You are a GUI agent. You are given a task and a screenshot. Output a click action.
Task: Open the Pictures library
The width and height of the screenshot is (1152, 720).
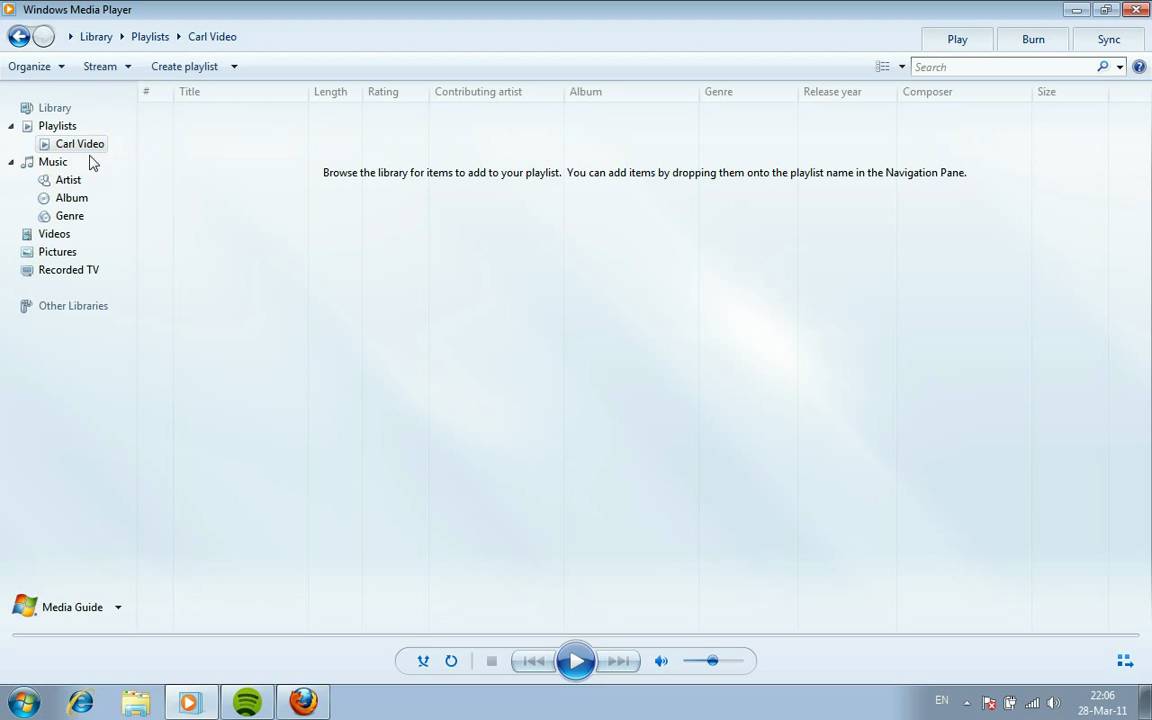pyautogui.click(x=57, y=252)
